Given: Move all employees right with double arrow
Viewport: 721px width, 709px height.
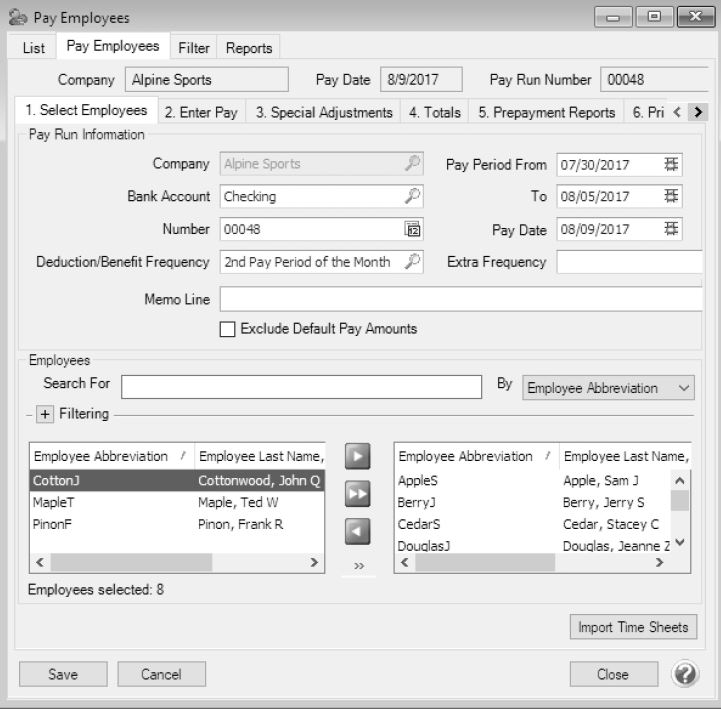Looking at the screenshot, I should [x=357, y=494].
